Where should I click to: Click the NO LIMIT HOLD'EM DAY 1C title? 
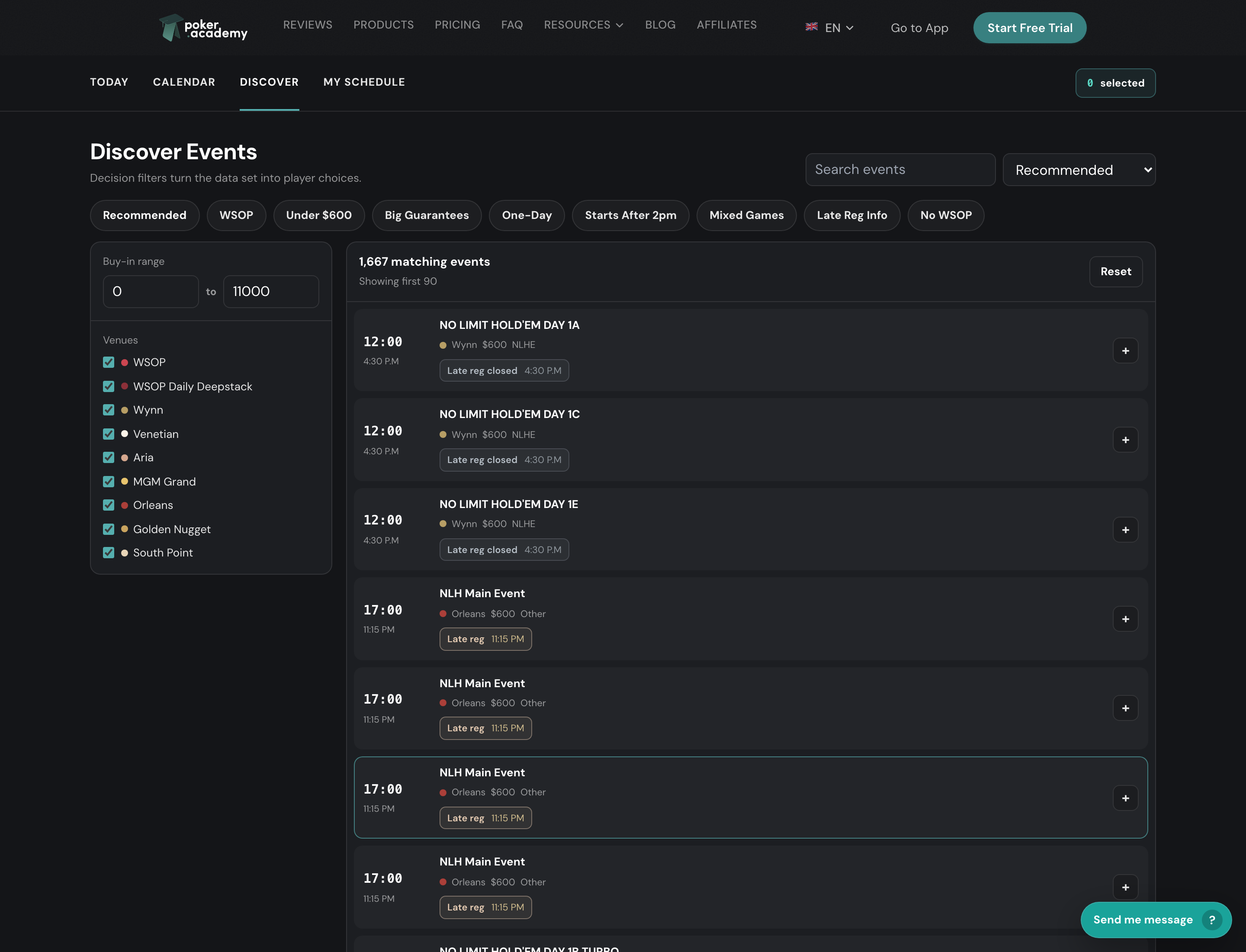[x=509, y=414]
